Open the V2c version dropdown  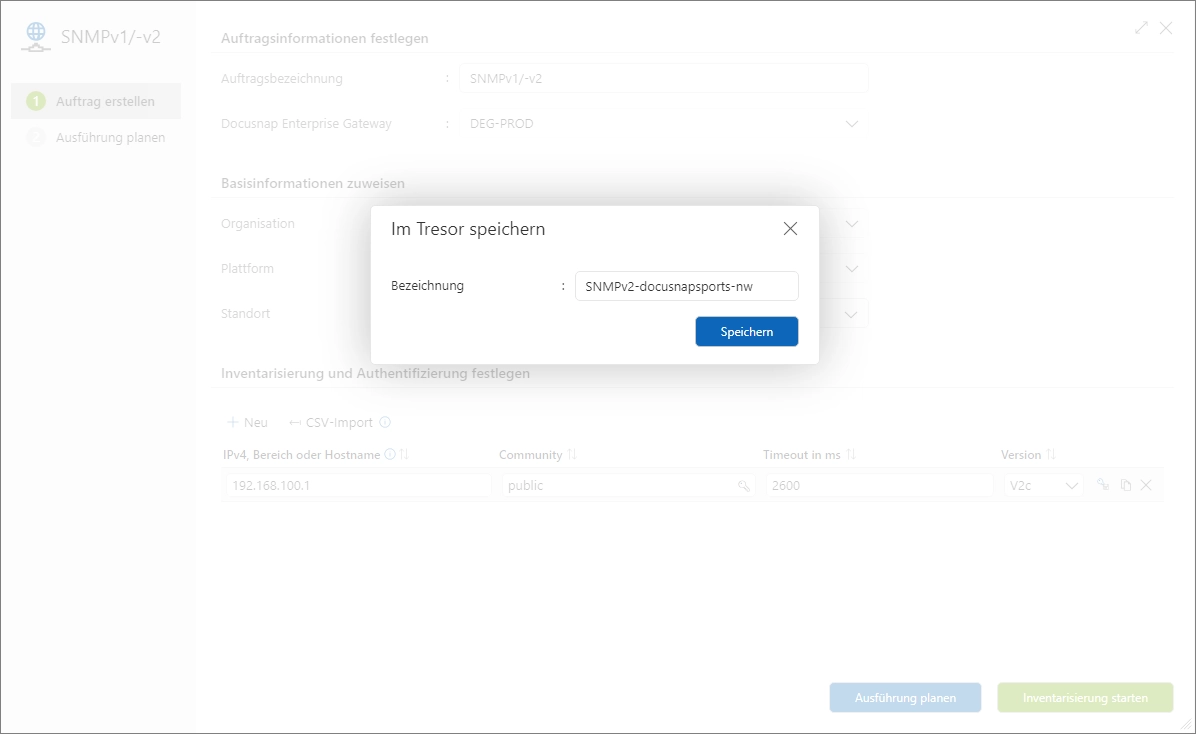1072,485
